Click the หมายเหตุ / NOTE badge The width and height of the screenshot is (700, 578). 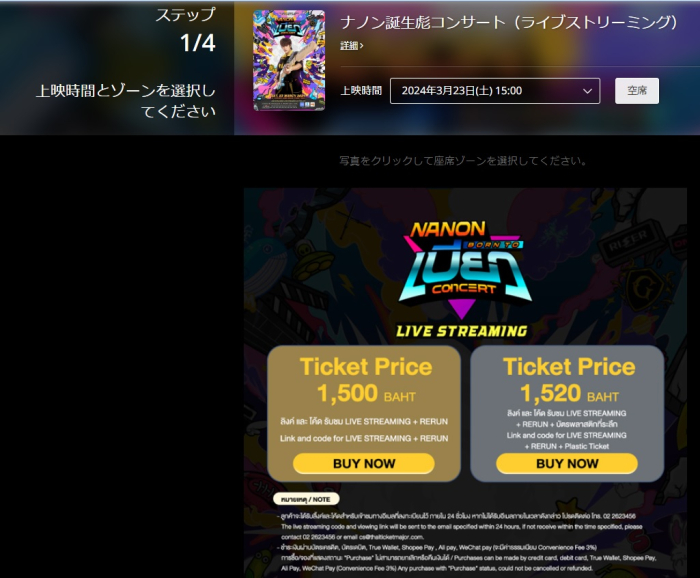306,499
